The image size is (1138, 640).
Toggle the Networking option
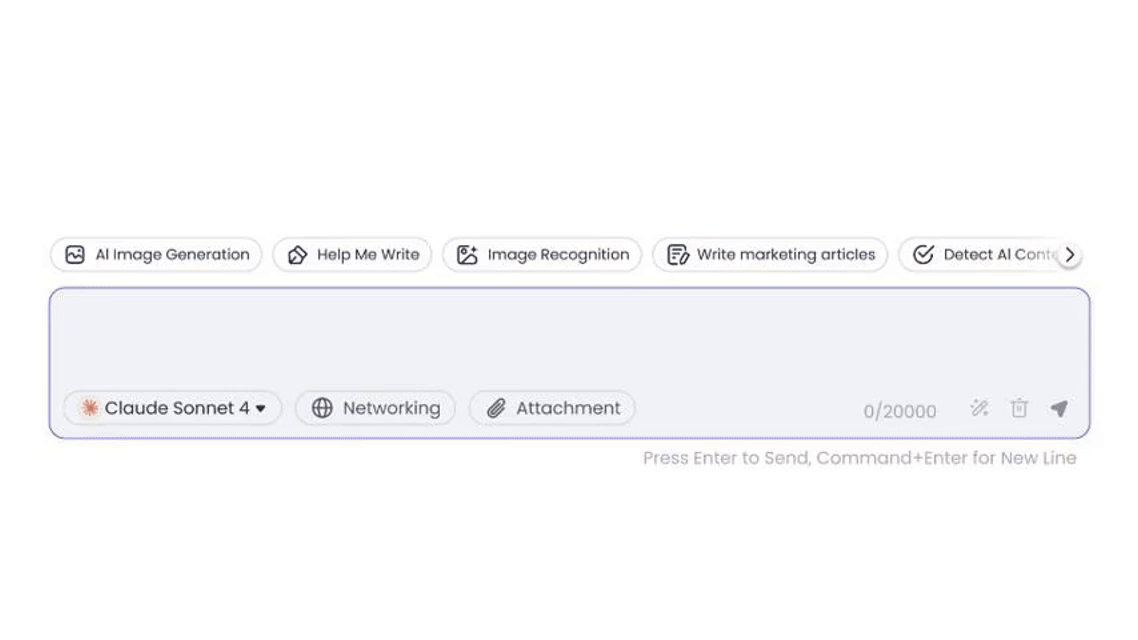pos(375,408)
